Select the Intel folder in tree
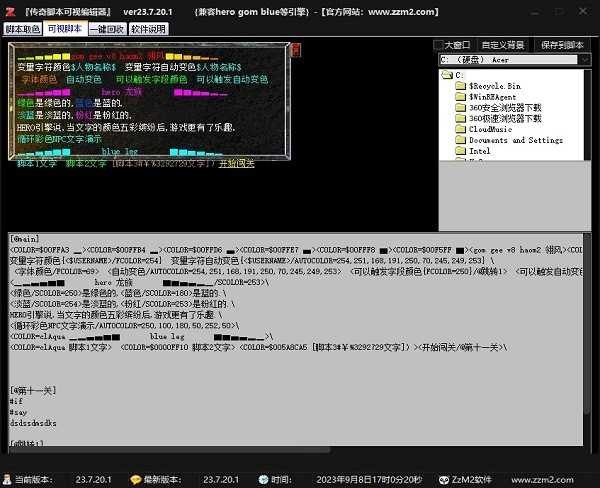This screenshot has width=600, height=488. pos(480,151)
